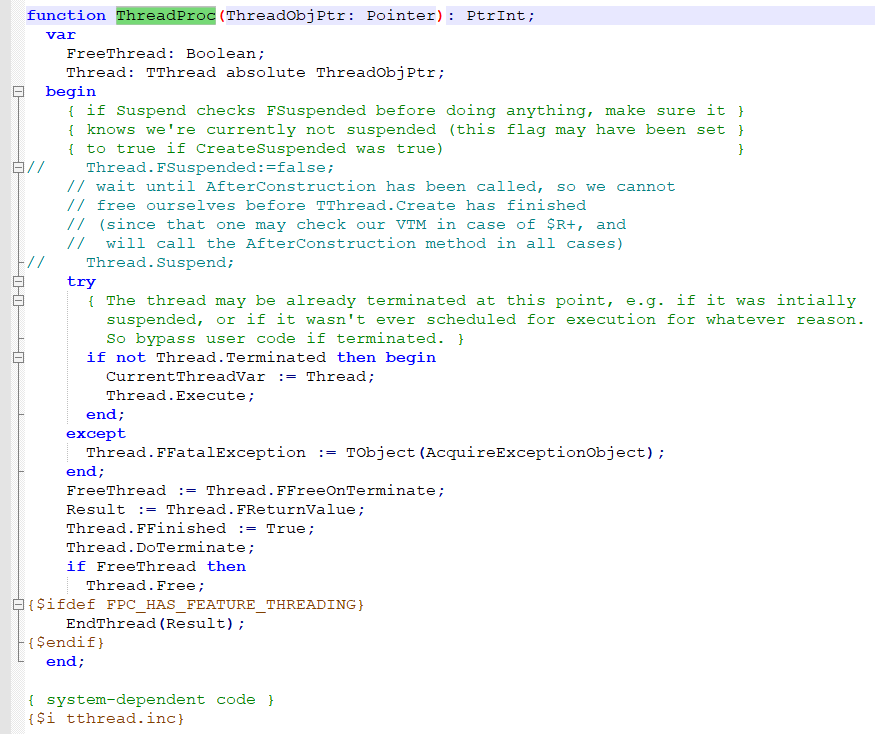The image size is (875, 734).
Task: Click 'Result := Thread.FReturnValue;' line
Action: tap(215, 509)
